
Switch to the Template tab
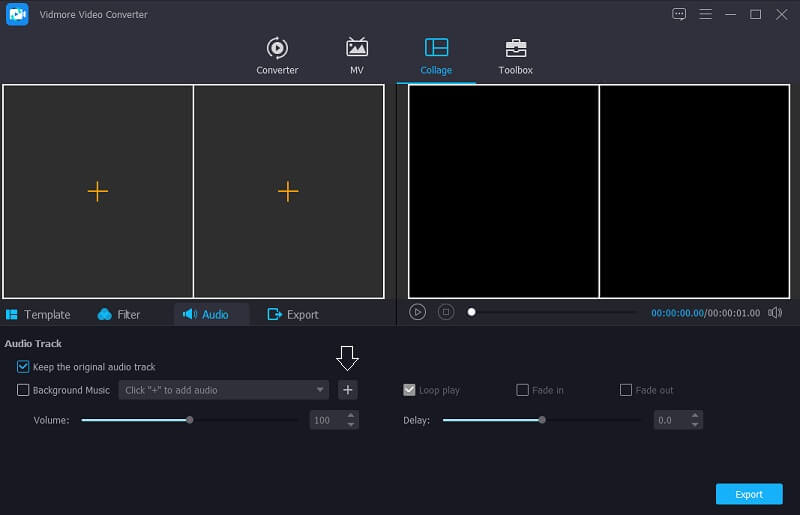(x=38, y=314)
